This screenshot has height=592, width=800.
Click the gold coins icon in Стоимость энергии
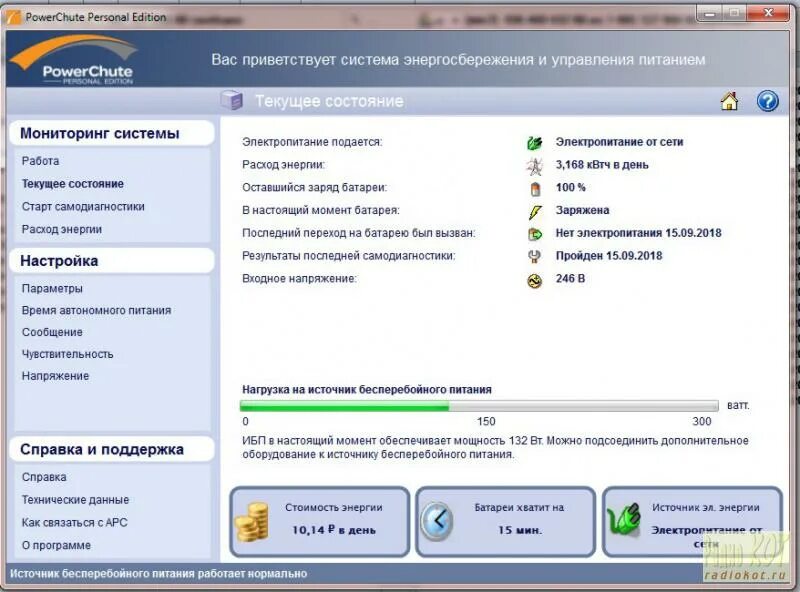click(x=252, y=521)
